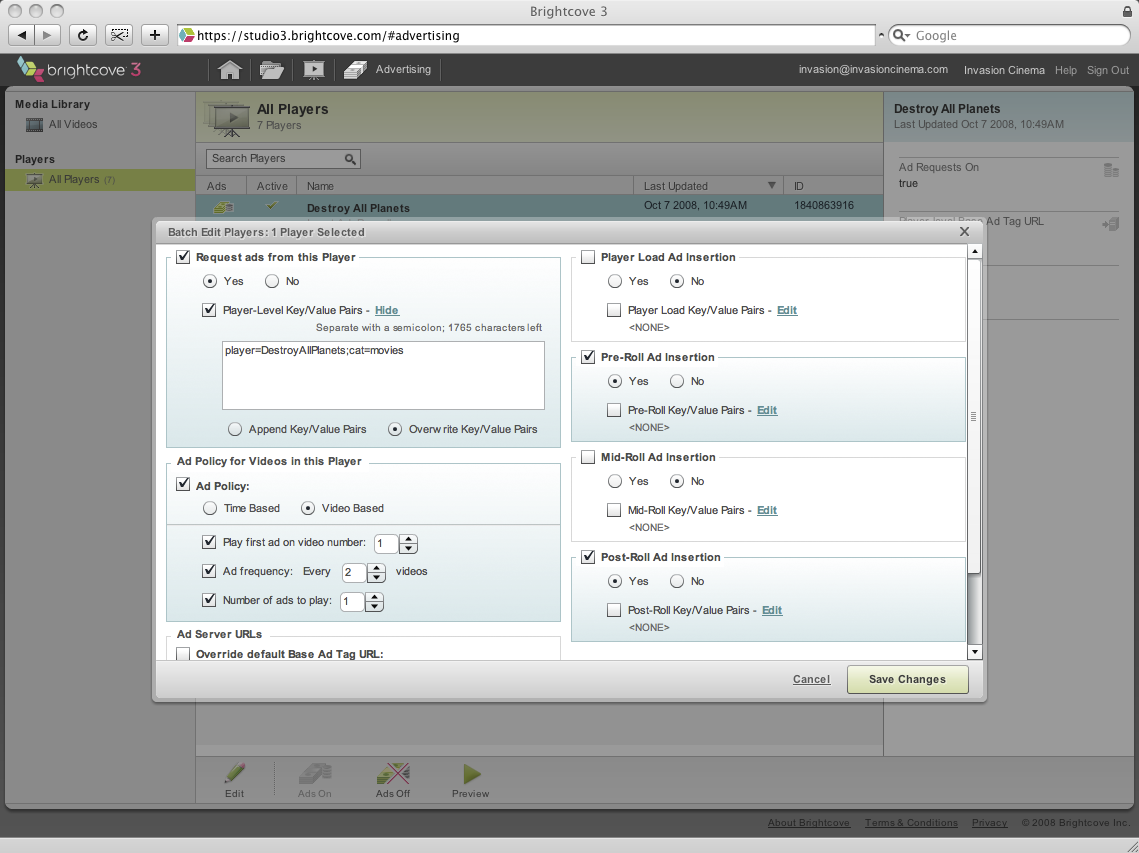The width and height of the screenshot is (1139, 853).
Task: Select Overwrite Key/Value Pairs option
Action: [x=394, y=429]
